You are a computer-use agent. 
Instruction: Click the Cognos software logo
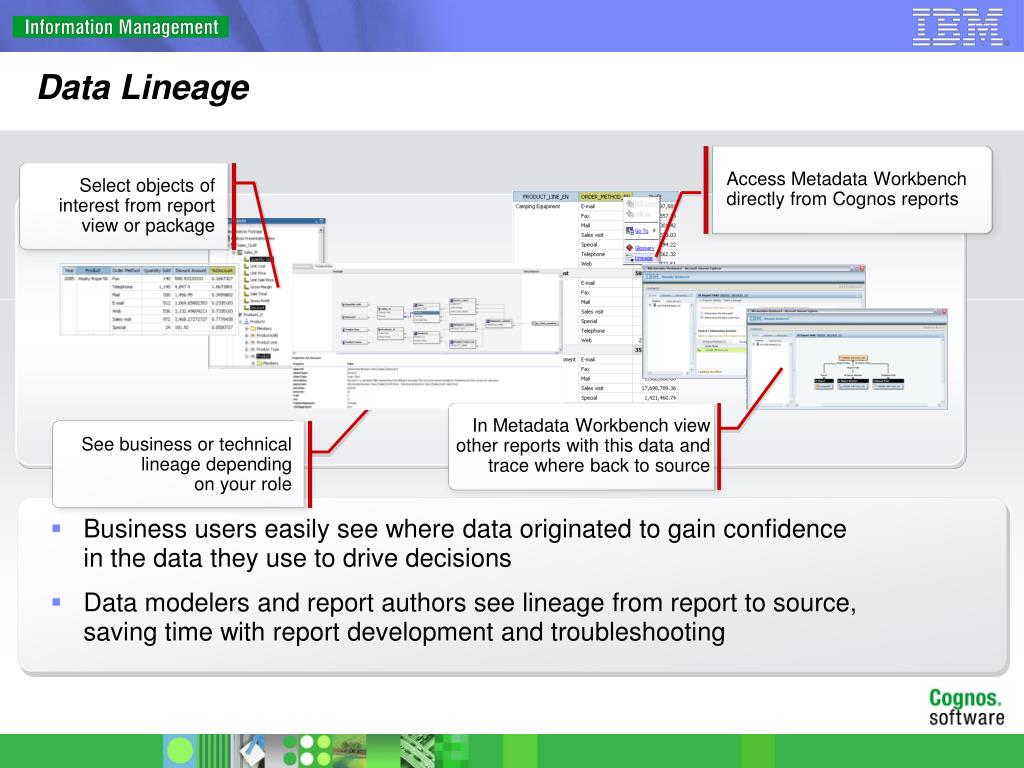click(x=967, y=707)
